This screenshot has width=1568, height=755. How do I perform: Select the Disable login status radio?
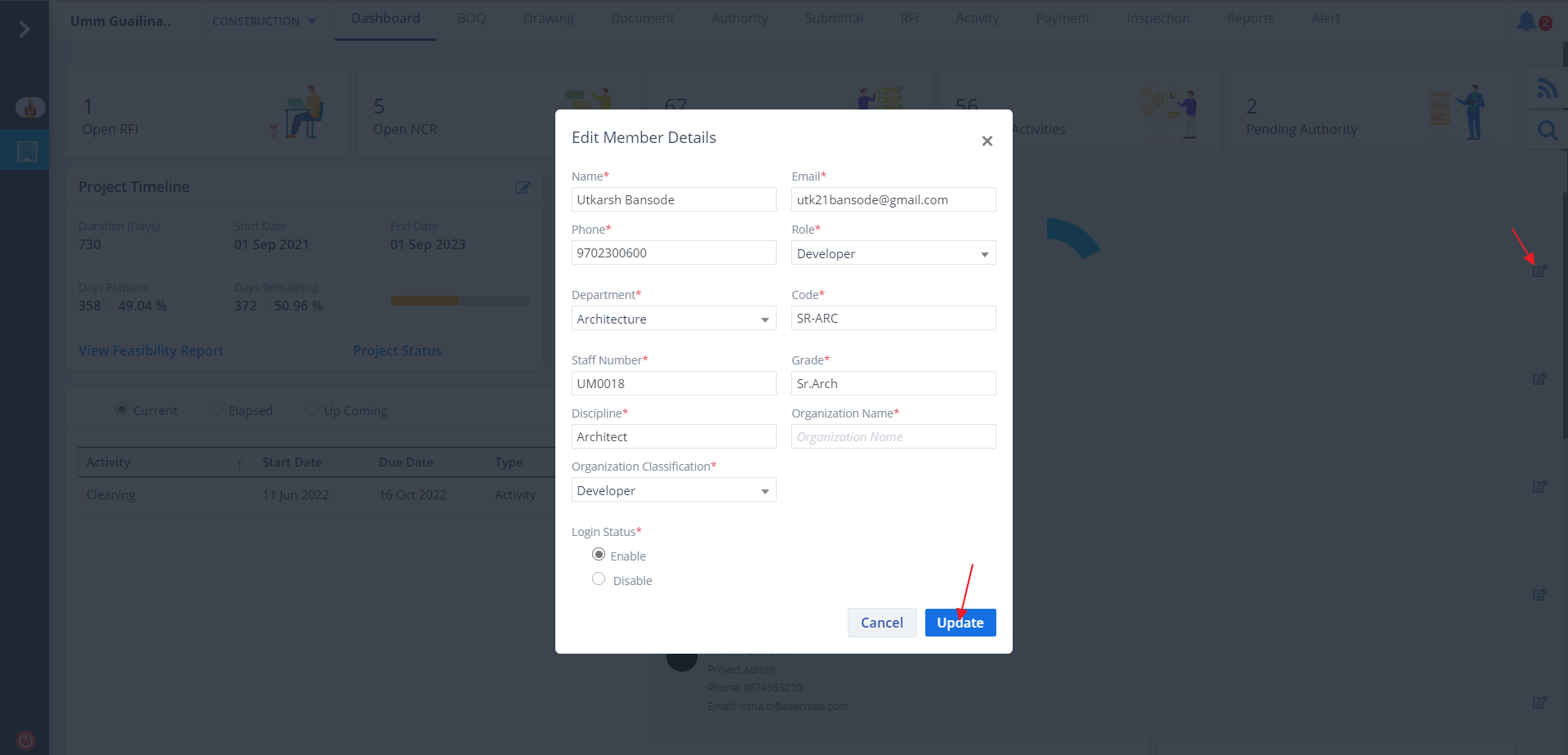[599, 579]
